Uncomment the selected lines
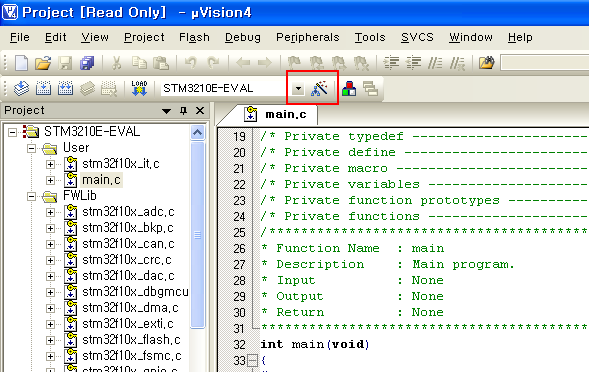 458,63
